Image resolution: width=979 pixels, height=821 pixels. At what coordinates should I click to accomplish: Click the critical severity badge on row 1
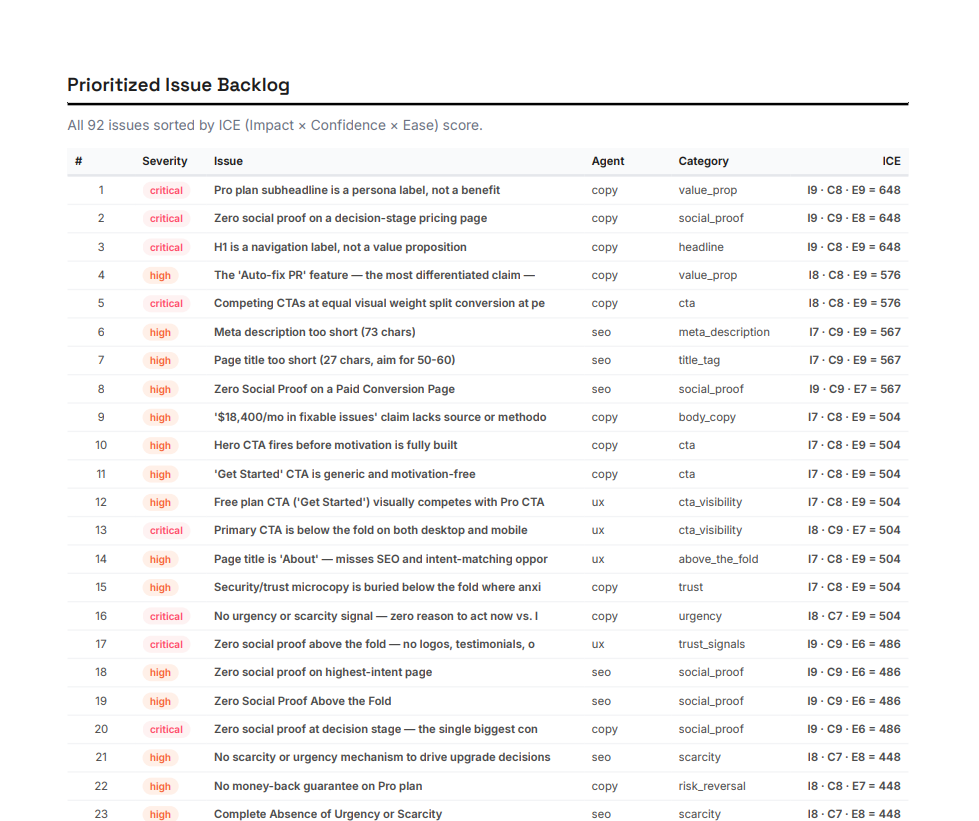coord(165,190)
